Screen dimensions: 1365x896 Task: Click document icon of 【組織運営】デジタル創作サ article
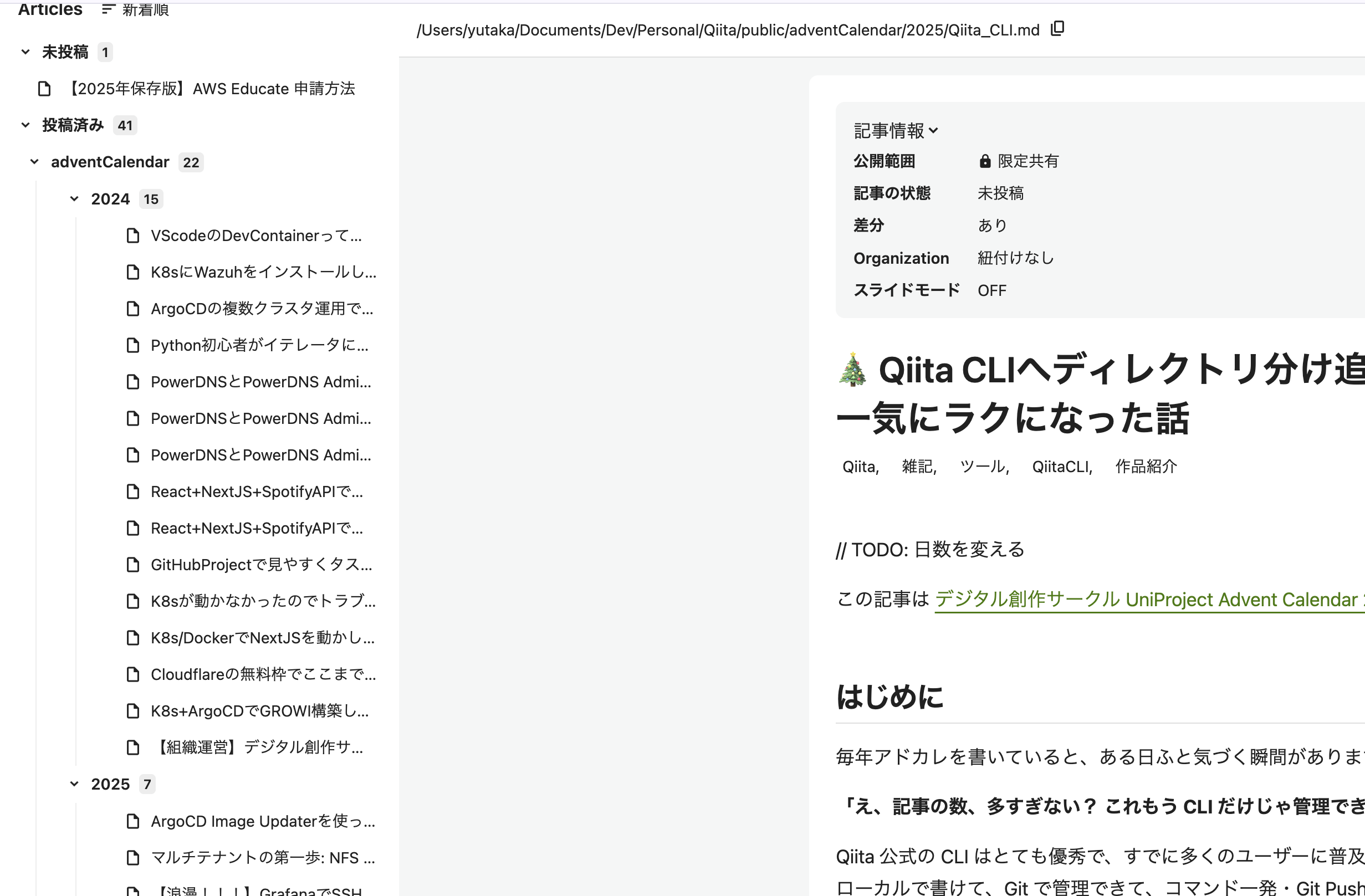[133, 747]
